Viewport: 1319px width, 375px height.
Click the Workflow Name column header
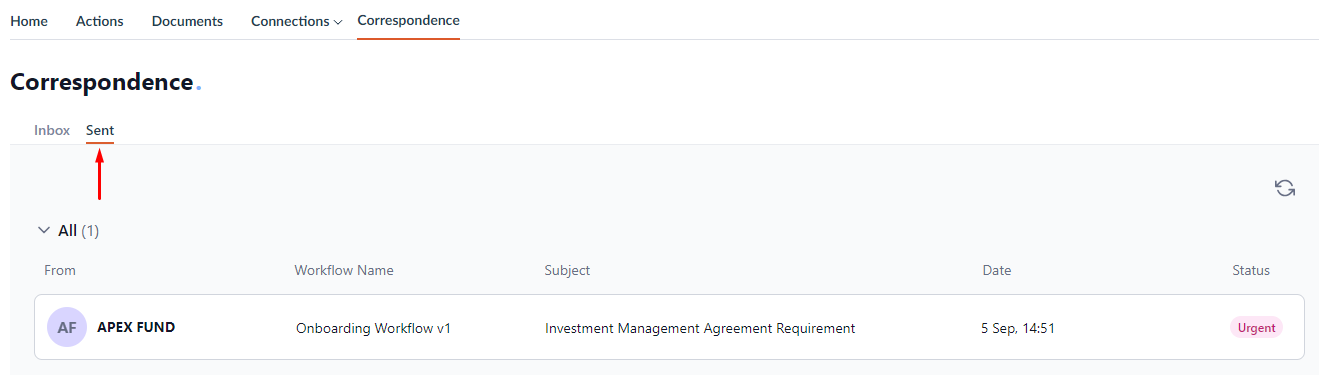coord(344,270)
